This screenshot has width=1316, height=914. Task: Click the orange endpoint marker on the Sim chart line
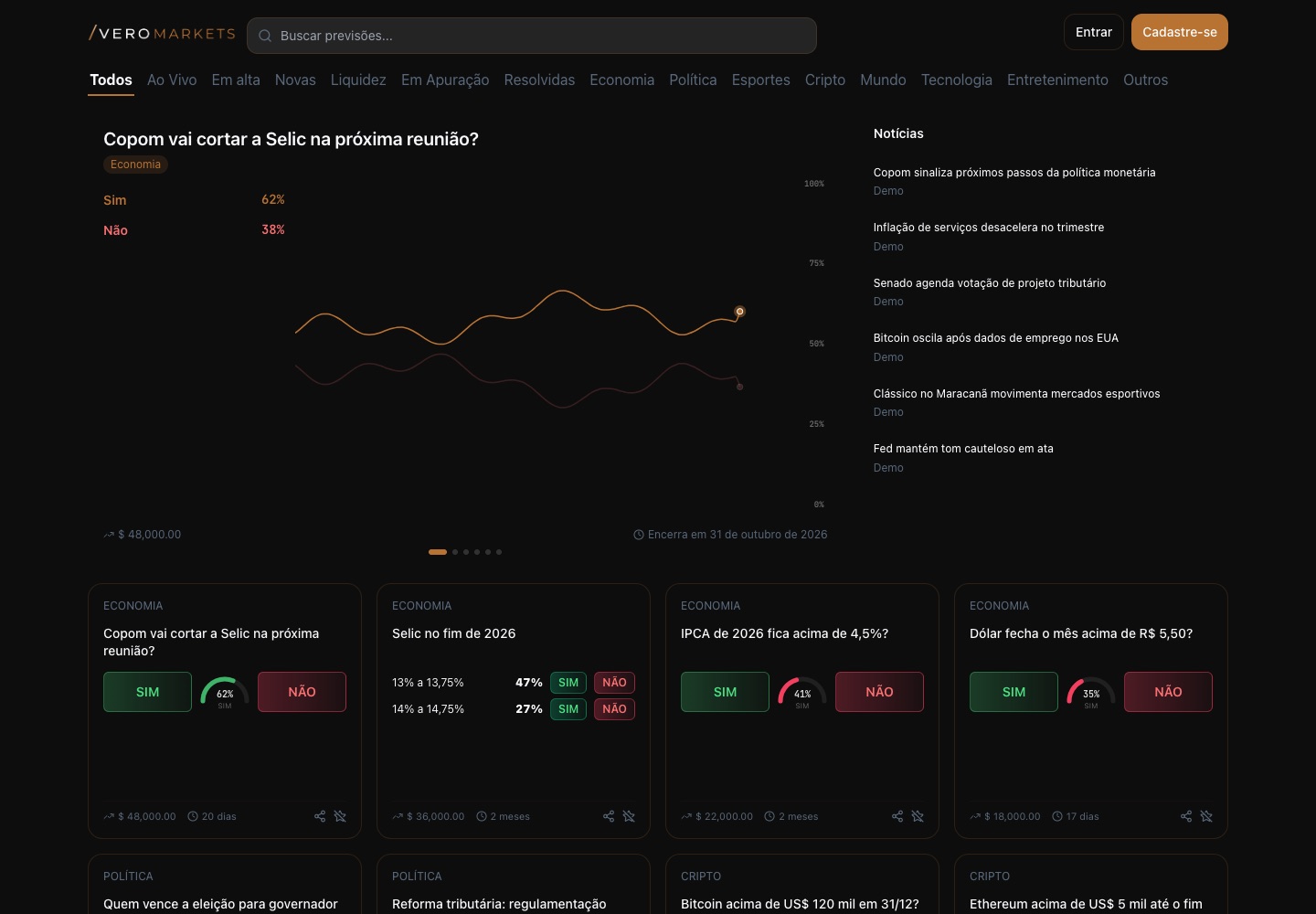(740, 312)
